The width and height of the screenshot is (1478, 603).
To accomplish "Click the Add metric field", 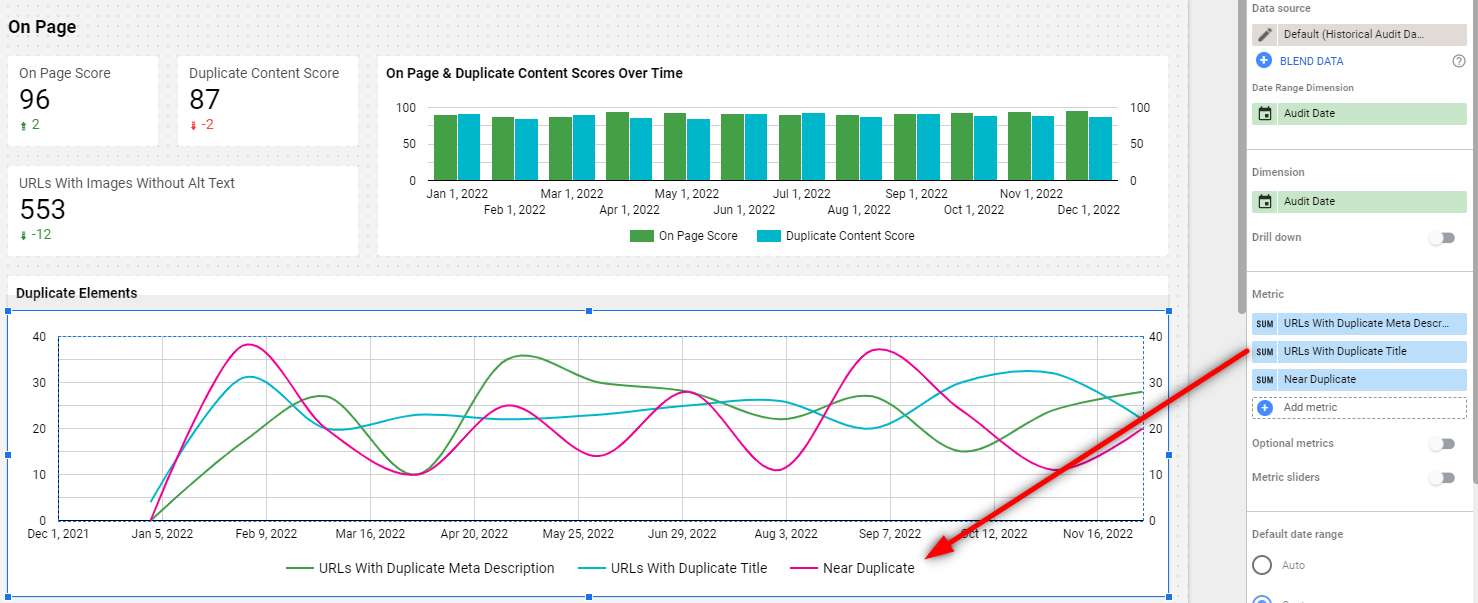I will tap(1359, 408).
